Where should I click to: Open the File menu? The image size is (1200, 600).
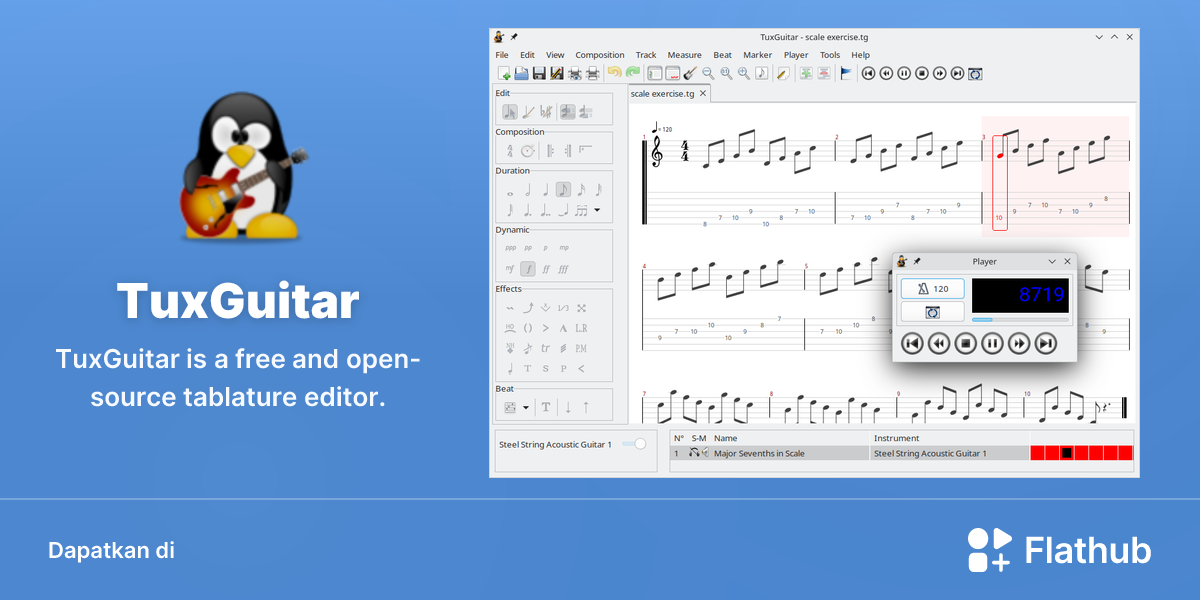click(502, 55)
